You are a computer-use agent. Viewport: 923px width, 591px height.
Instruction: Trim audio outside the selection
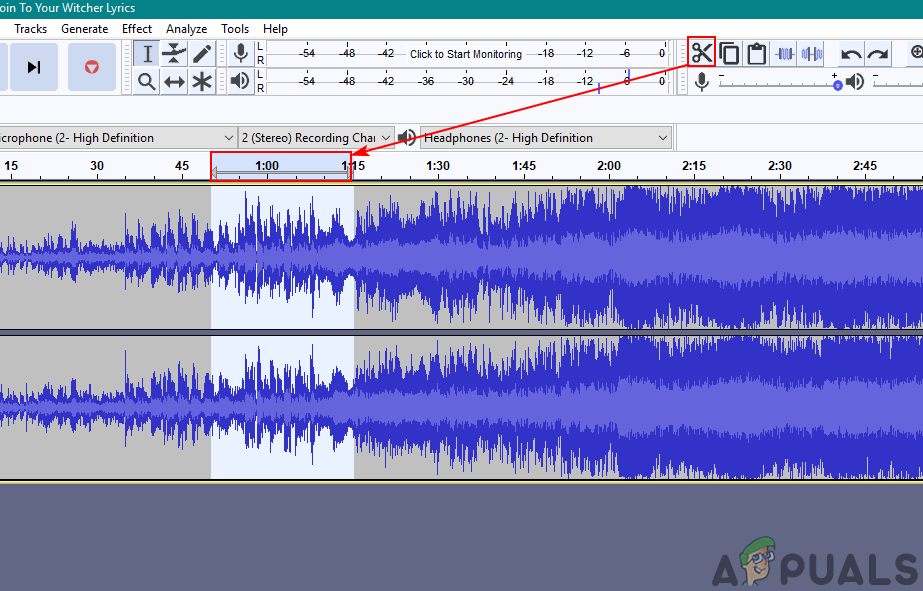click(784, 53)
